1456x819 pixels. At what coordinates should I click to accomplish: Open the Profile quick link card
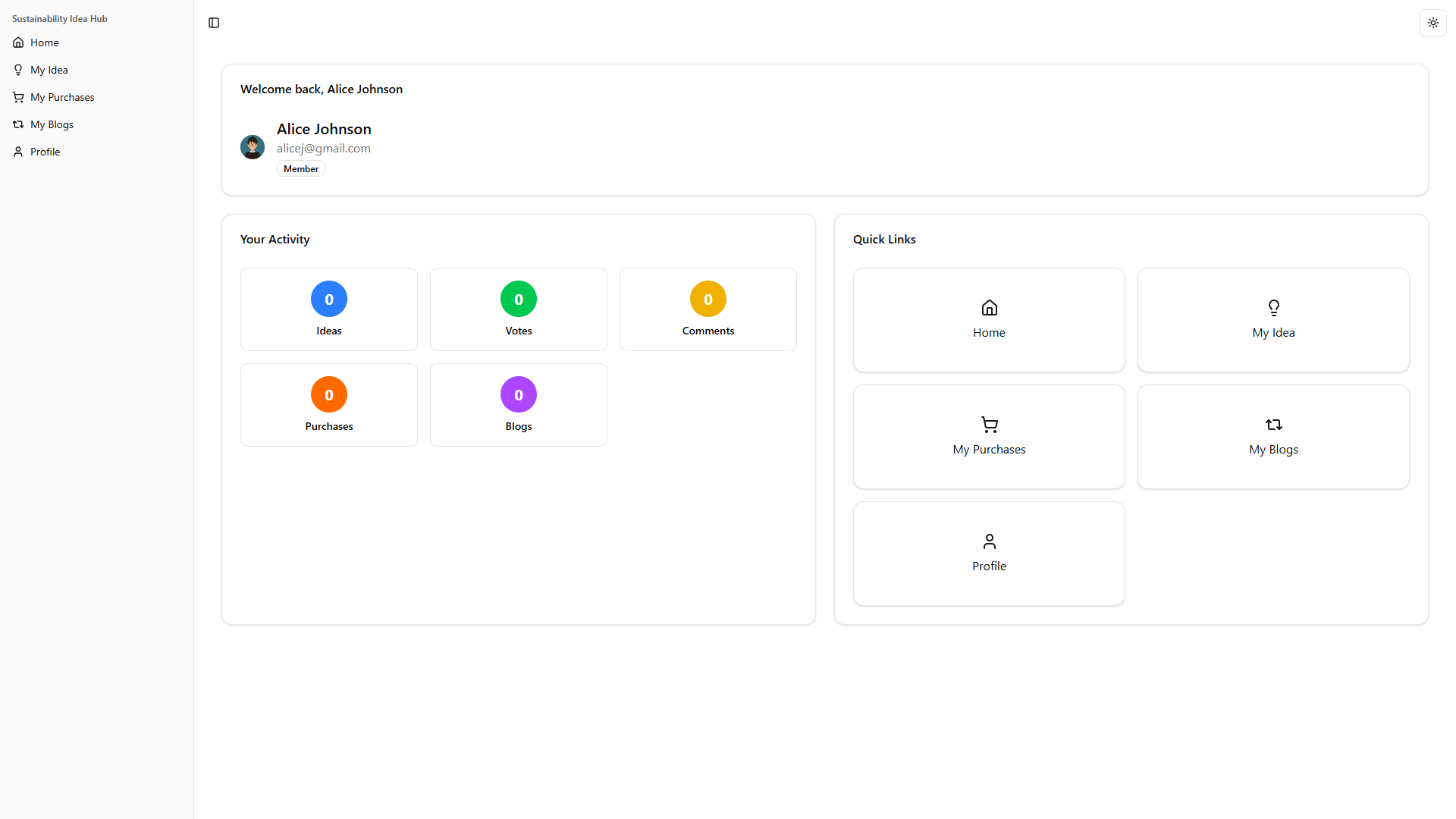989,553
